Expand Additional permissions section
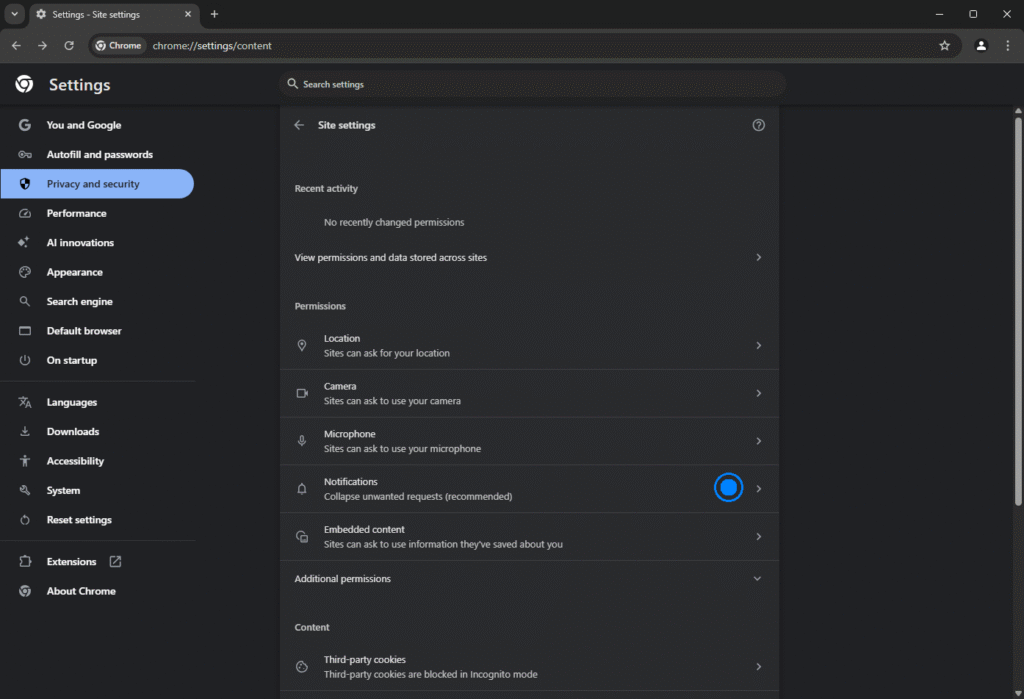1024x699 pixels. [x=757, y=579]
